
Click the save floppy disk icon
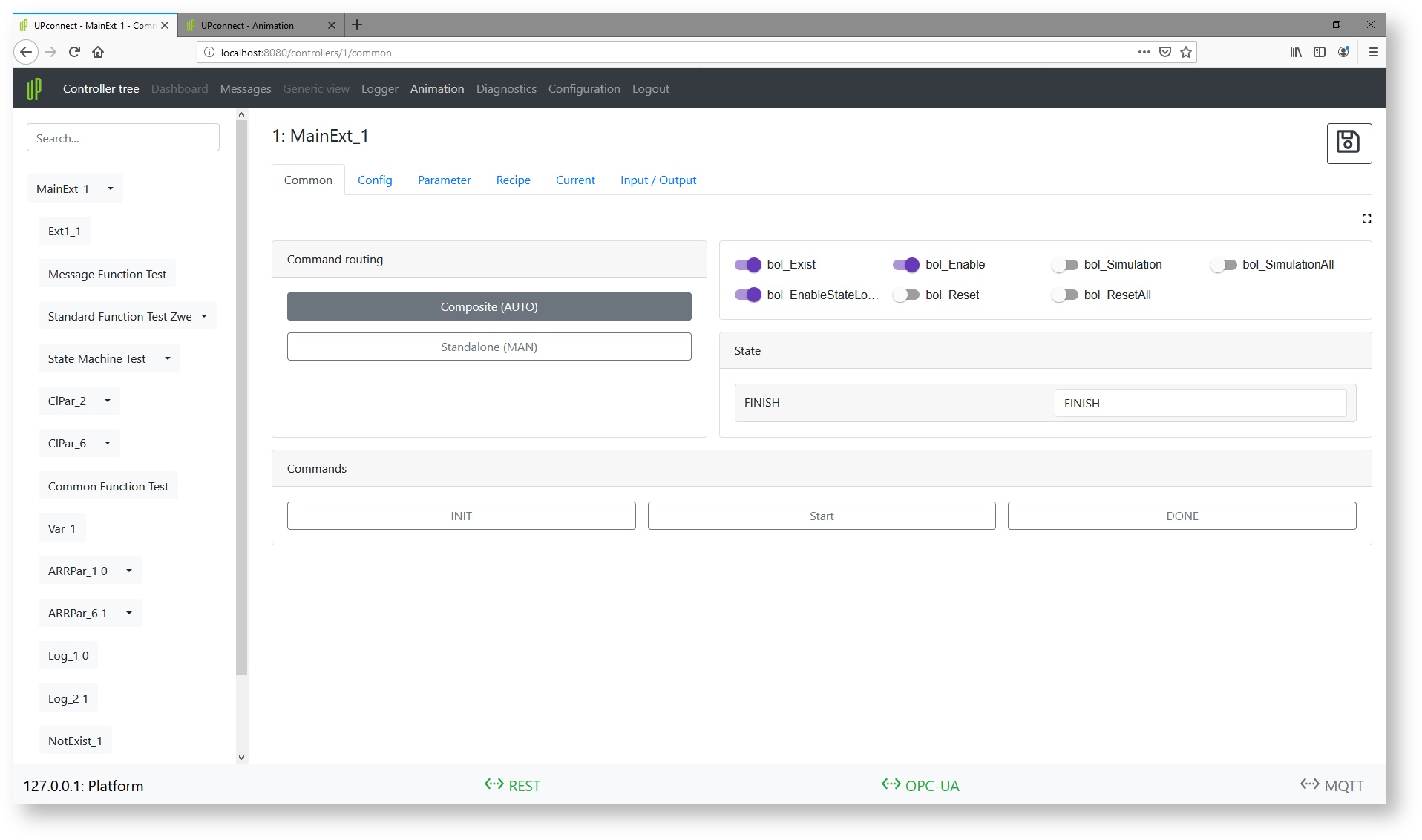click(1348, 142)
